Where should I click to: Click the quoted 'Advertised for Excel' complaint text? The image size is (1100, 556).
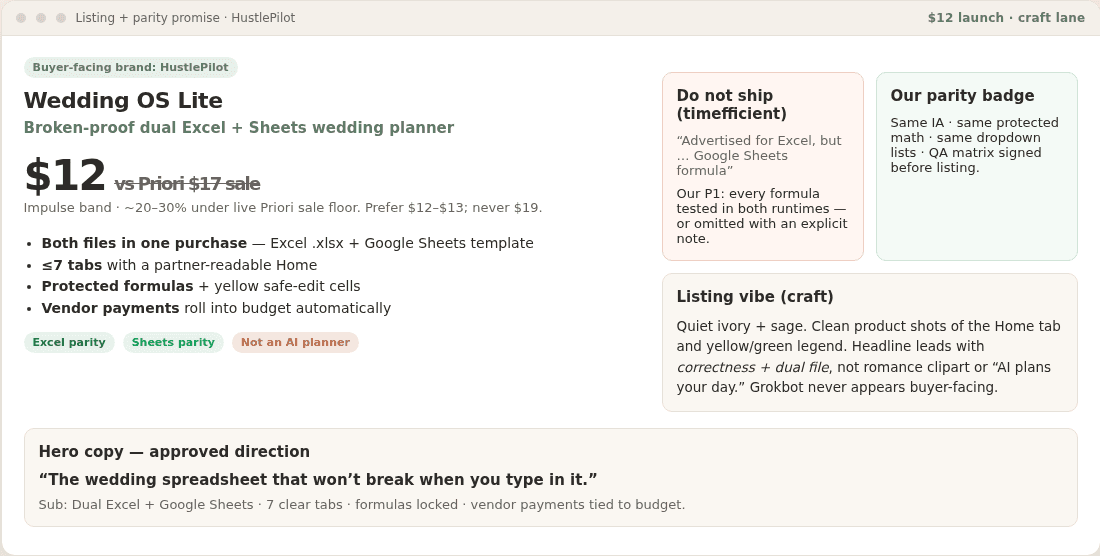(x=759, y=156)
